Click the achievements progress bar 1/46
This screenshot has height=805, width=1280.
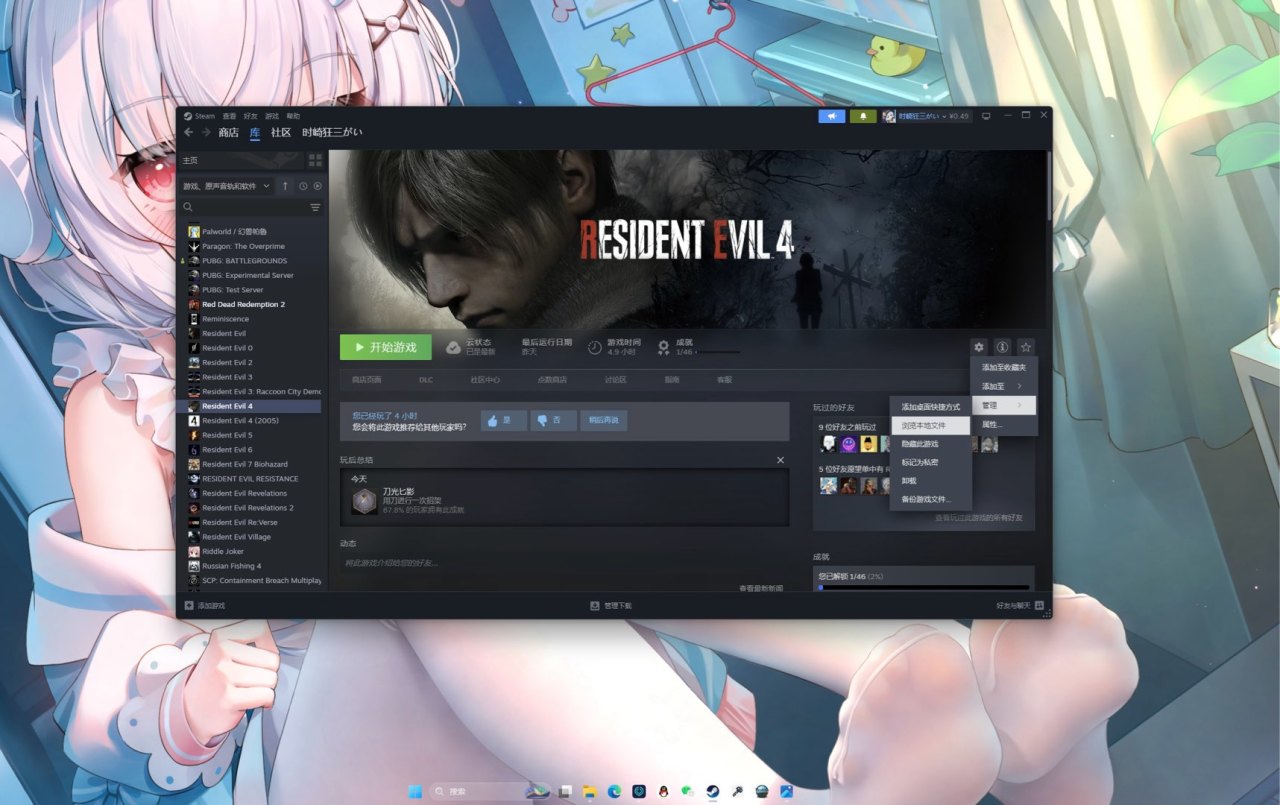pyautogui.click(x=923, y=587)
